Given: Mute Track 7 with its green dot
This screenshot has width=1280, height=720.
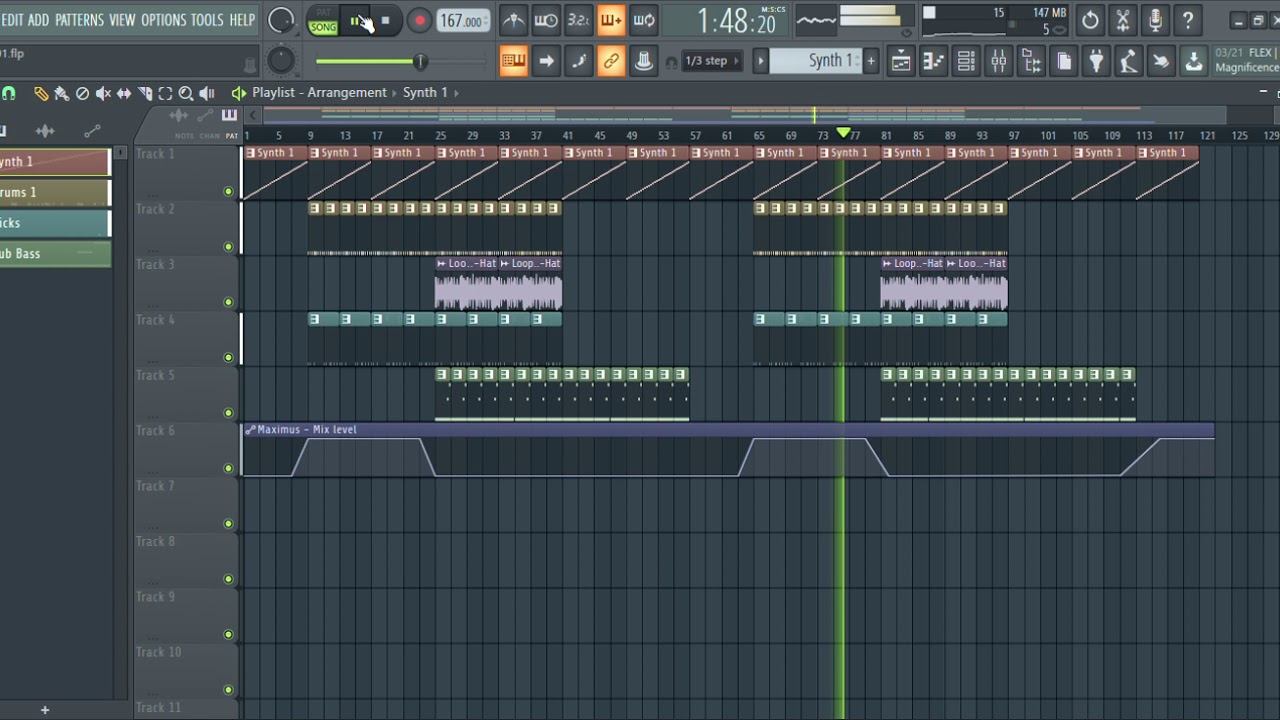Looking at the screenshot, I should click(x=228, y=523).
